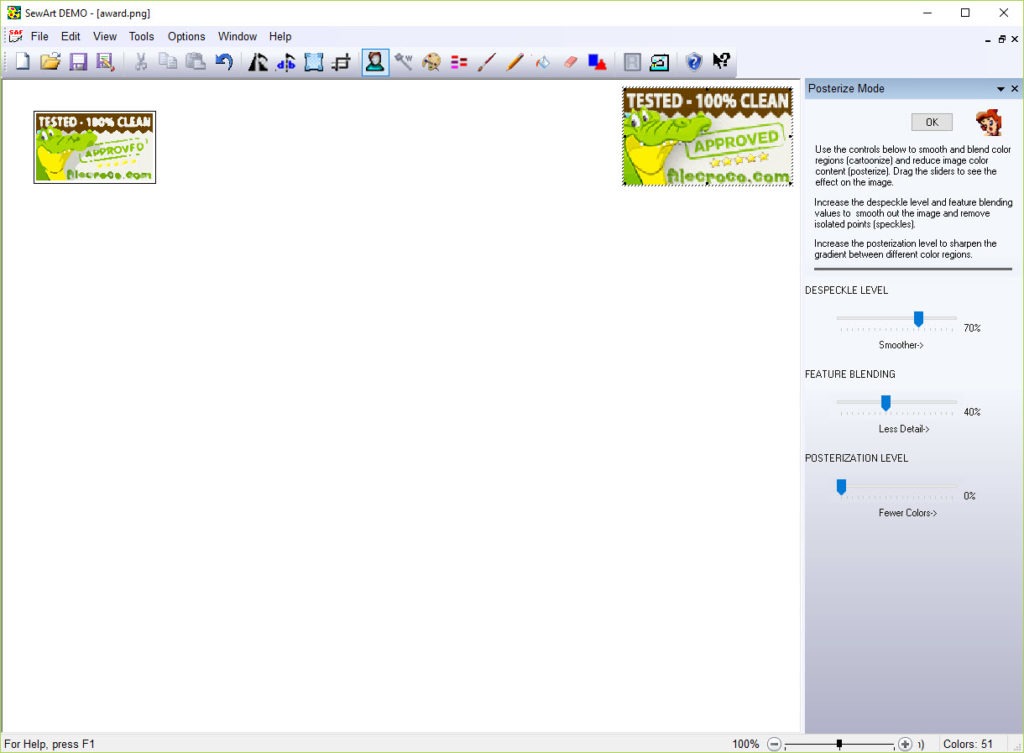Confirm posterize settings with OK button
This screenshot has height=753, width=1024.
point(932,122)
